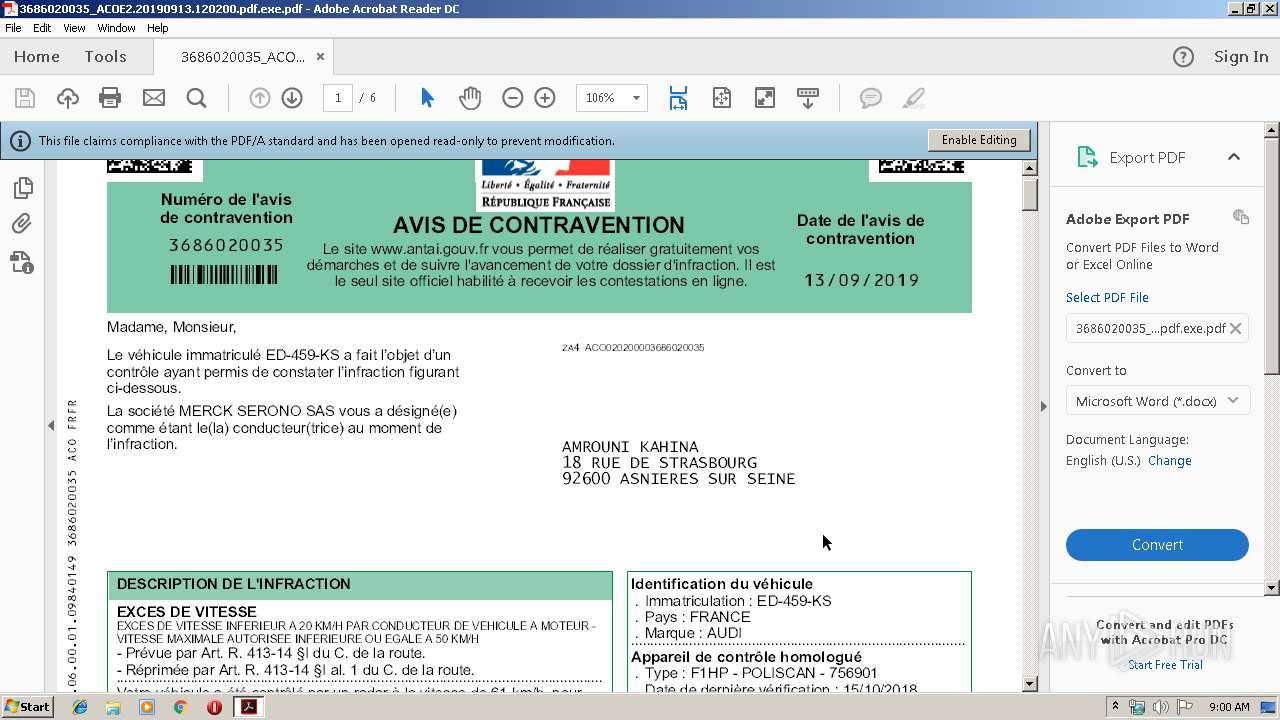Click the document vertical scrollbar thumb
The image size is (1280, 720).
[1030, 194]
